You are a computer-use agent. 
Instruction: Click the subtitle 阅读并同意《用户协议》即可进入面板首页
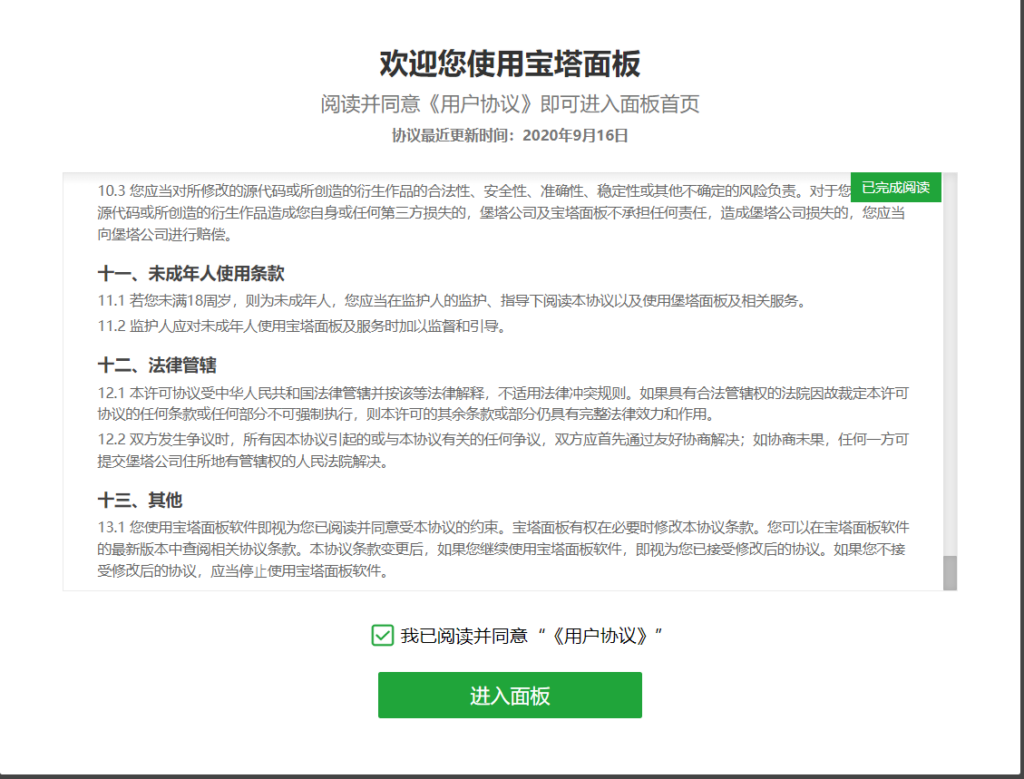509,104
